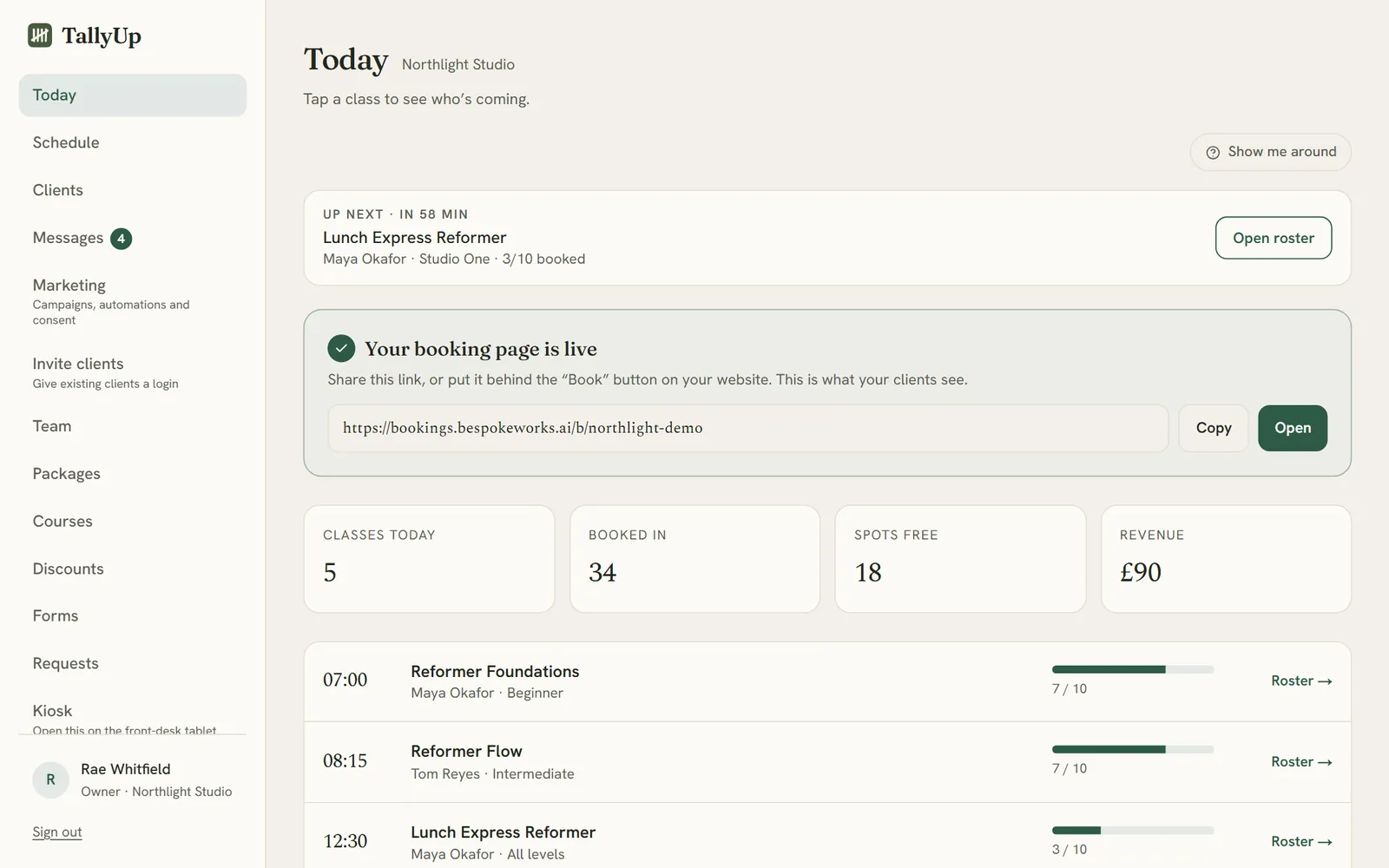Viewport: 1389px width, 868px height.
Task: Click the Tom Reyes · Intermediate subtitle
Action: 492,774
